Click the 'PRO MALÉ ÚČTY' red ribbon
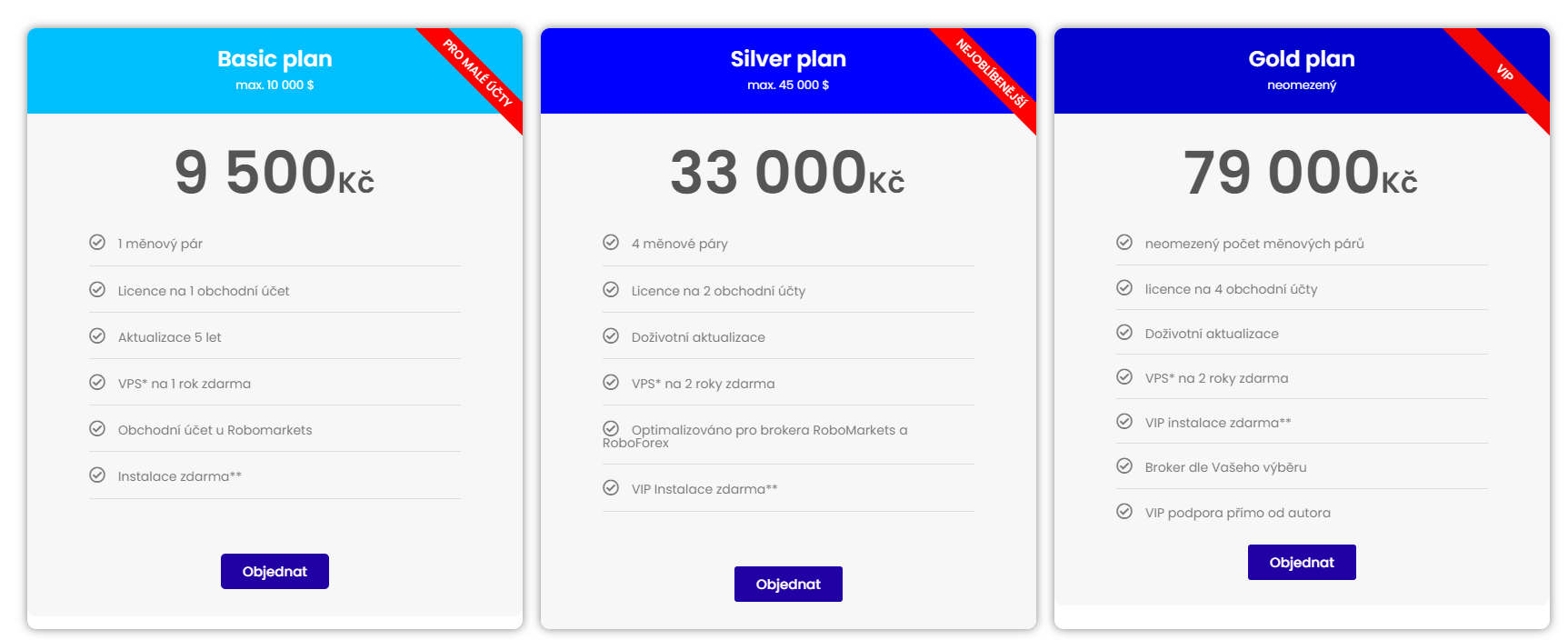The width and height of the screenshot is (1568, 640). coord(476,74)
